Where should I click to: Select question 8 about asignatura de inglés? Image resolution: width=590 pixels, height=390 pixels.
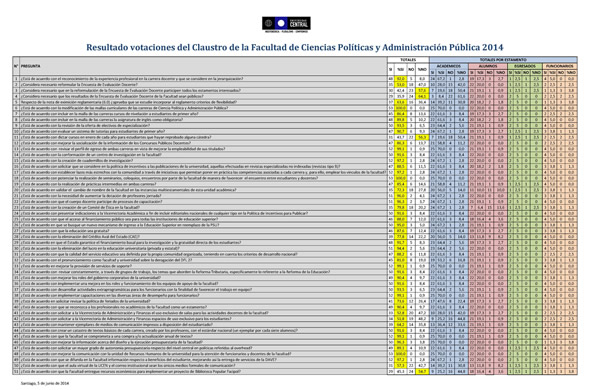coord(102,120)
